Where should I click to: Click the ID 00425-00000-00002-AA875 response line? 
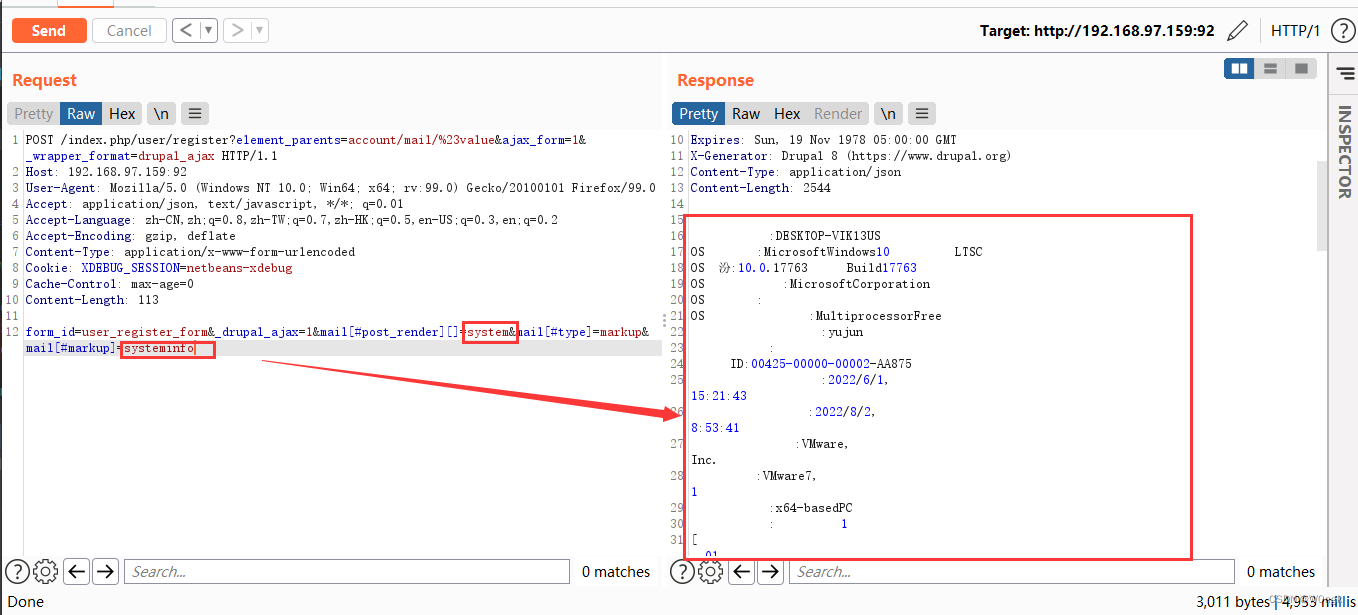(821, 364)
